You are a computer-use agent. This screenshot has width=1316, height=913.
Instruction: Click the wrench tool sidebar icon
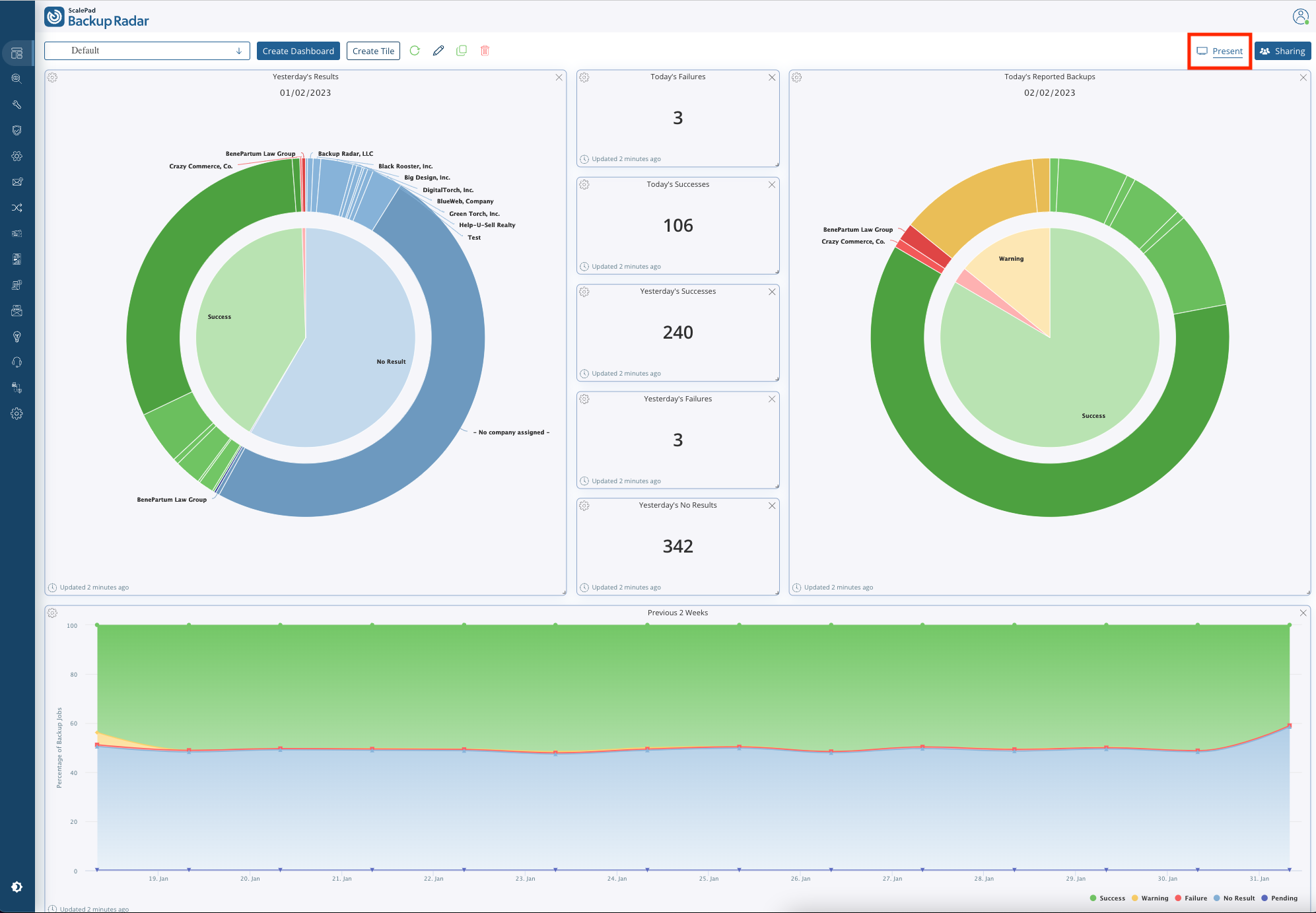(17, 104)
